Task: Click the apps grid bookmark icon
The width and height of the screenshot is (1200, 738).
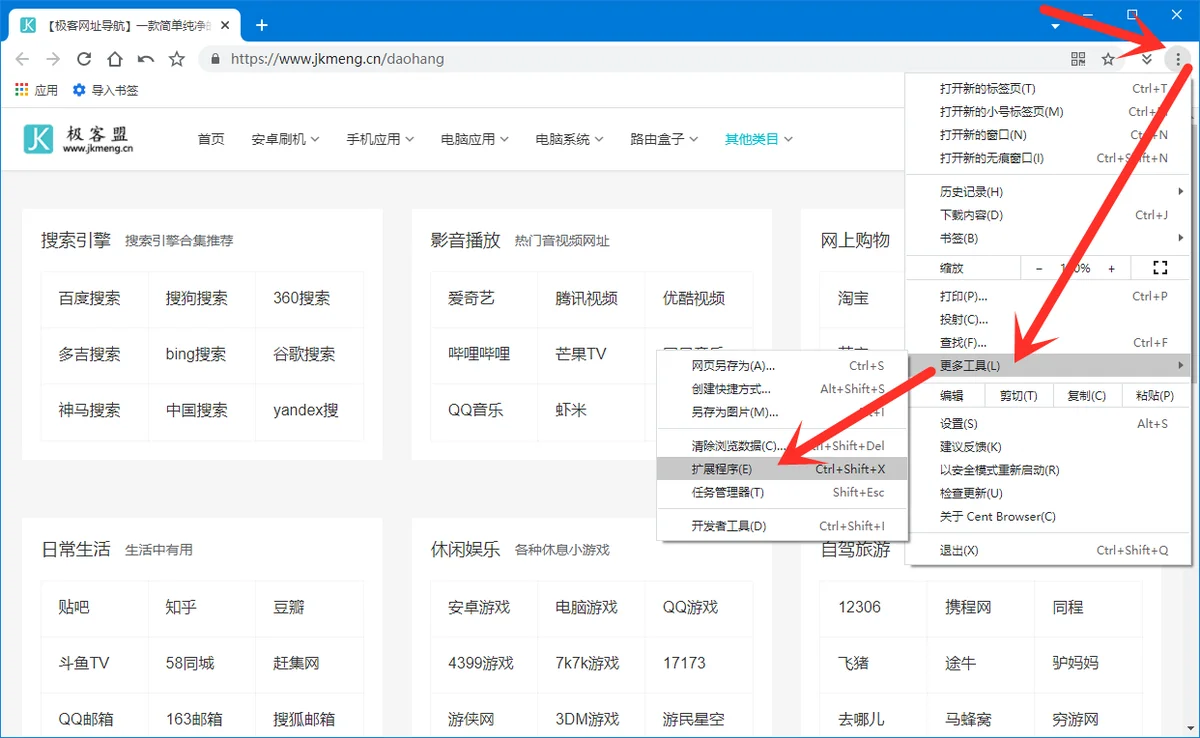Action: coord(22,90)
